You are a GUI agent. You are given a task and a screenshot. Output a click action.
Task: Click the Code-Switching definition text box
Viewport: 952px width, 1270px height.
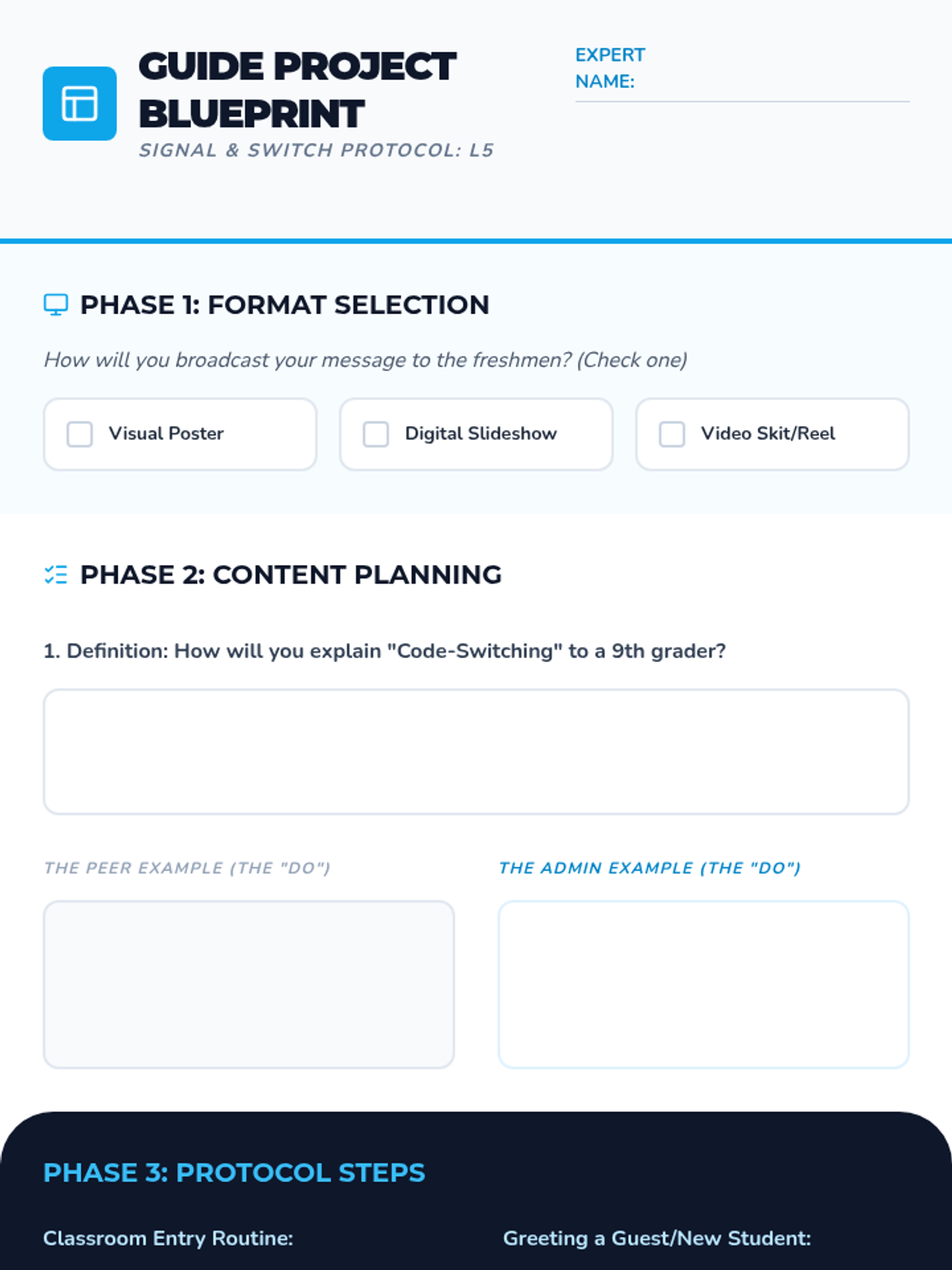click(476, 752)
